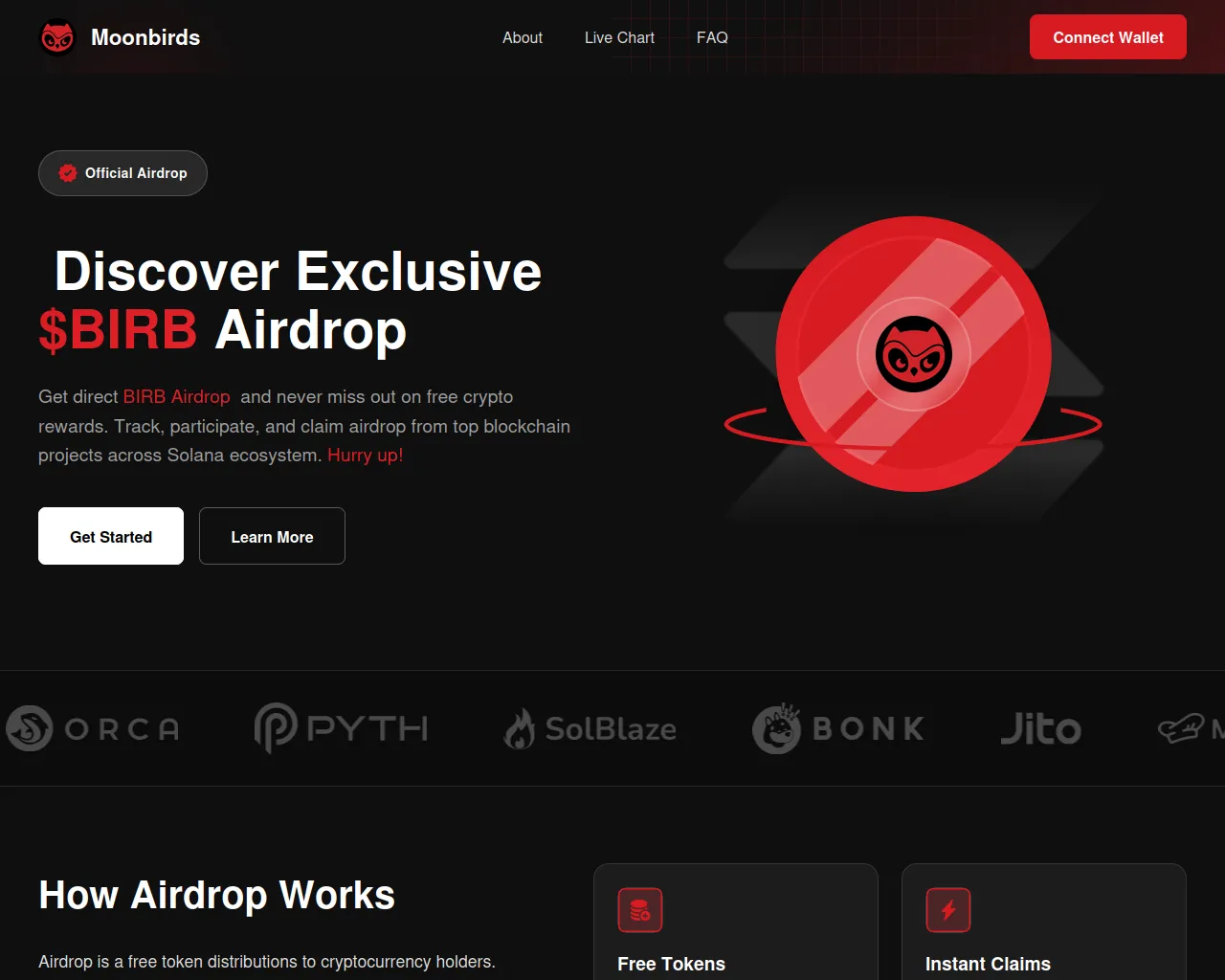1225x980 pixels.
Task: Open the Live Chart nav link
Action: click(x=619, y=37)
